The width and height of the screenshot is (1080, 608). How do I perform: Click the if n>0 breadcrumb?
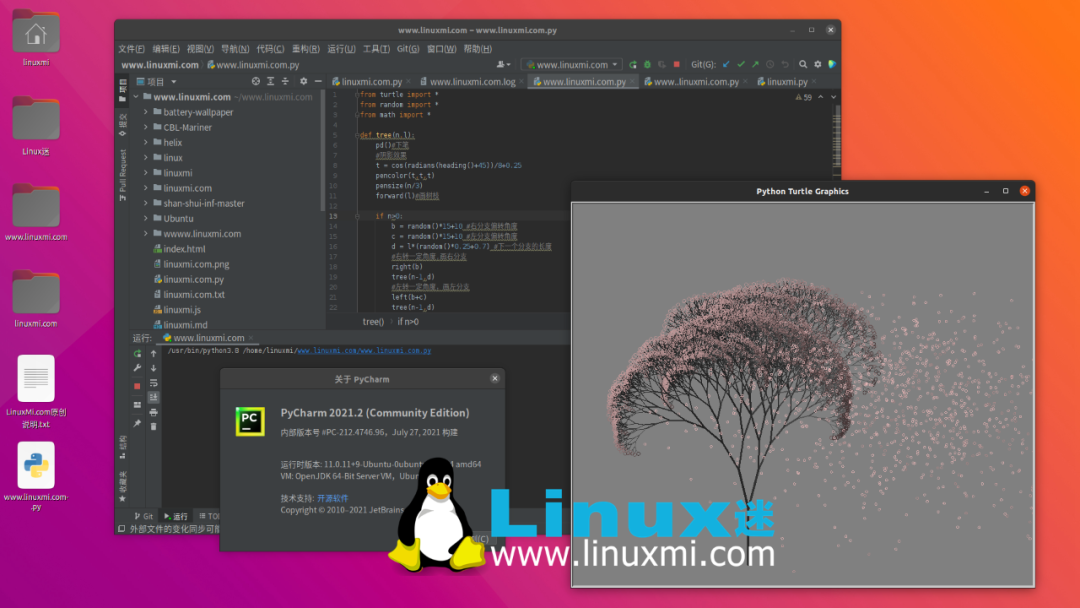408,322
